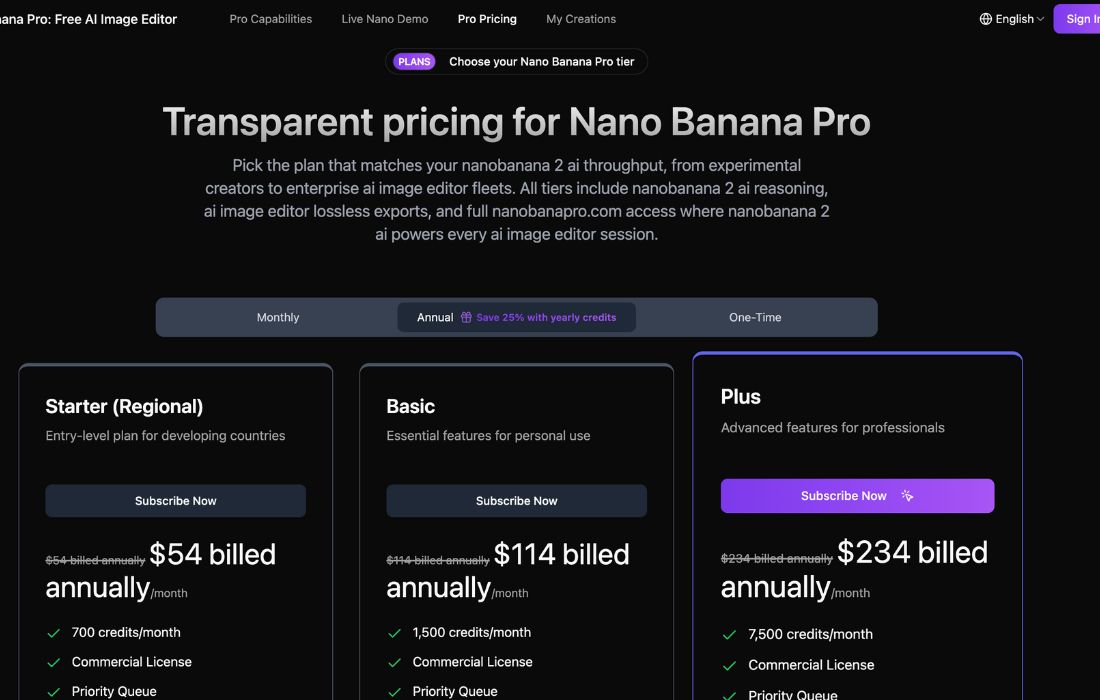This screenshot has width=1100, height=700.
Task: Select Annual billing option
Action: (x=435, y=318)
